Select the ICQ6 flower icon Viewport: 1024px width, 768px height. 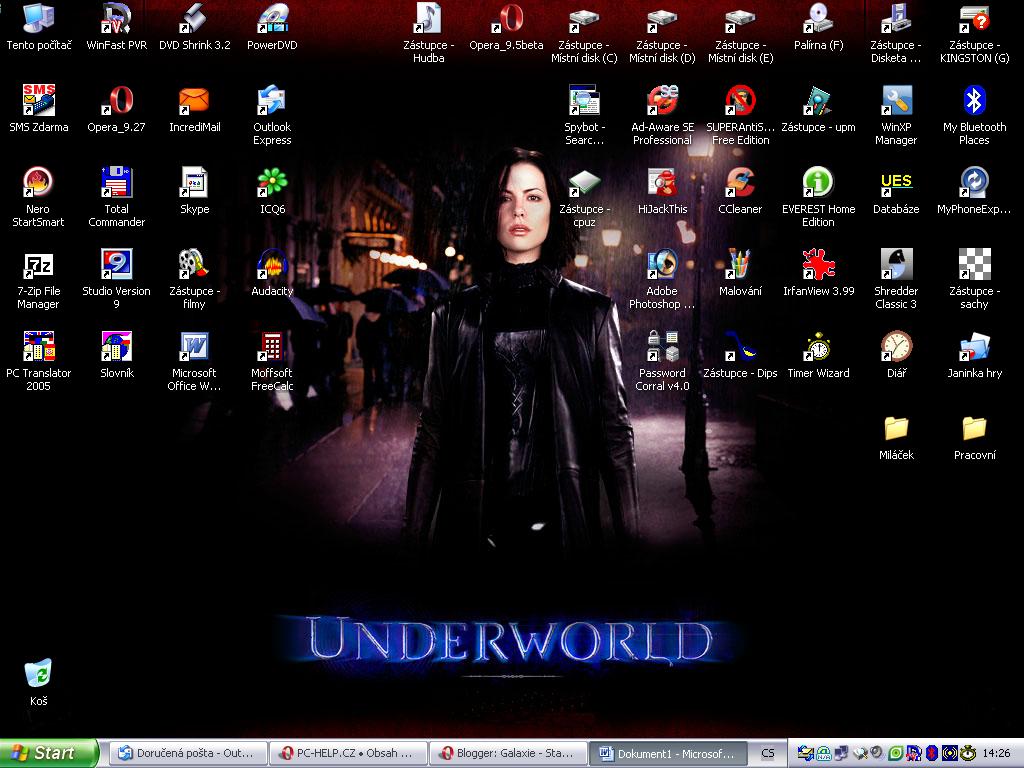[x=272, y=184]
